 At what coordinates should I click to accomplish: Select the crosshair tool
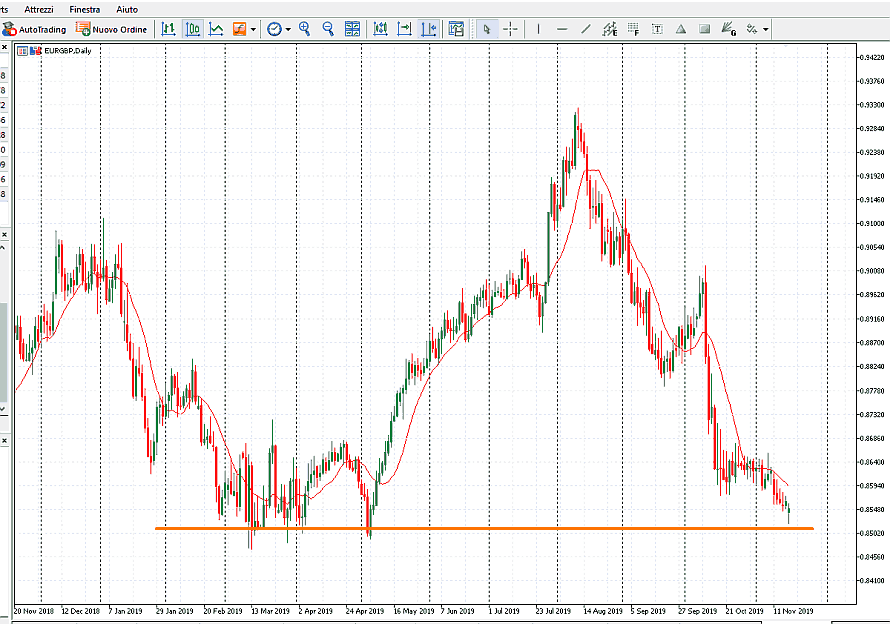tap(511, 29)
